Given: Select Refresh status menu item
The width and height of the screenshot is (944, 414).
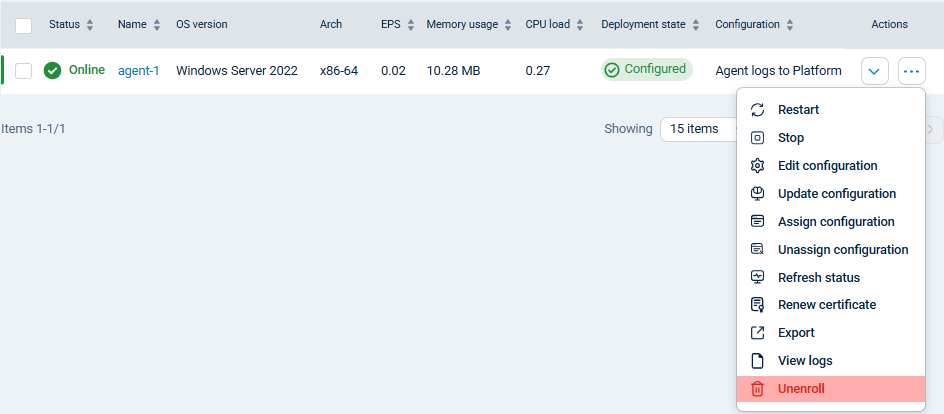Looking at the screenshot, I should [x=818, y=278].
